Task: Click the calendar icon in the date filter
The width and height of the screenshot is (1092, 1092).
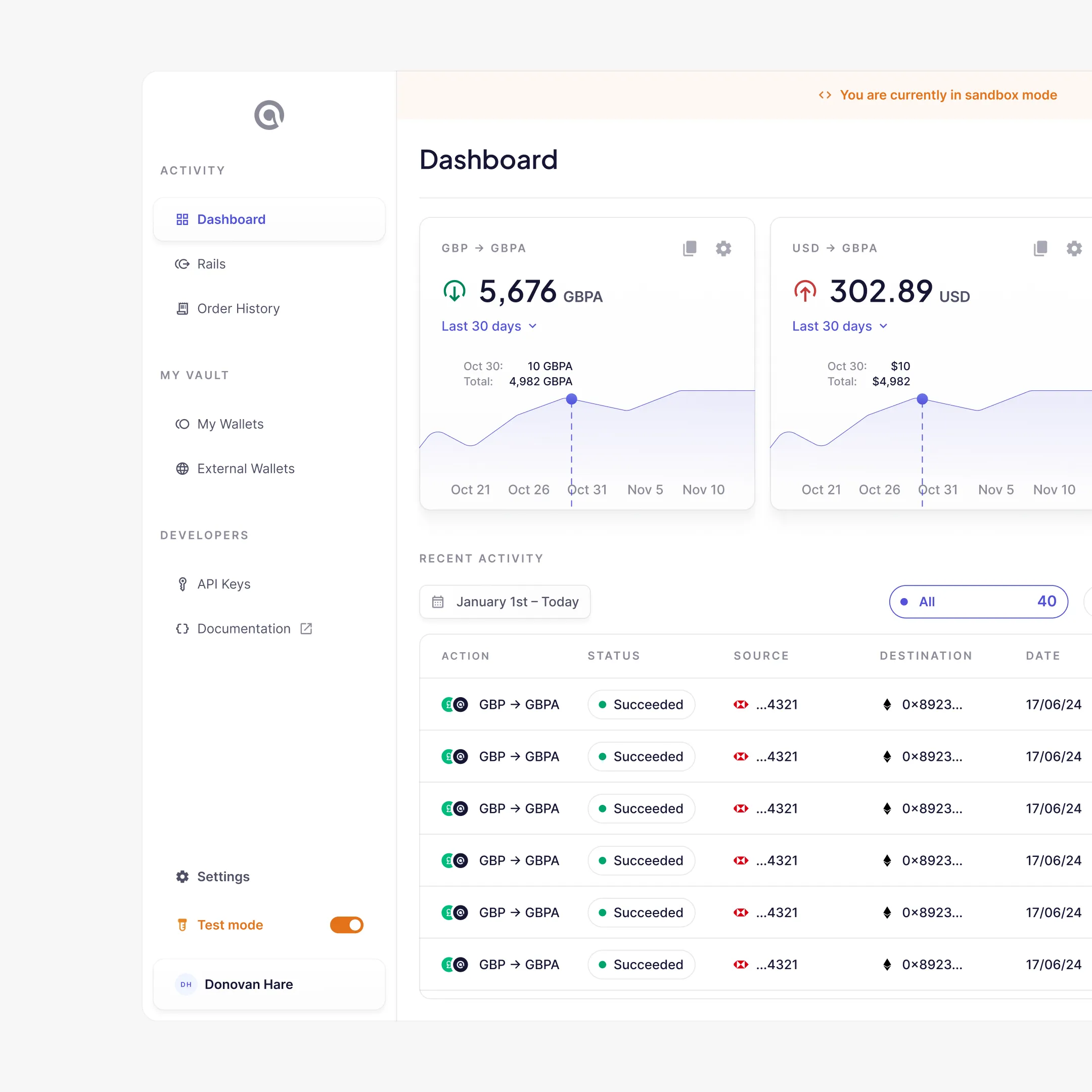Action: [438, 602]
